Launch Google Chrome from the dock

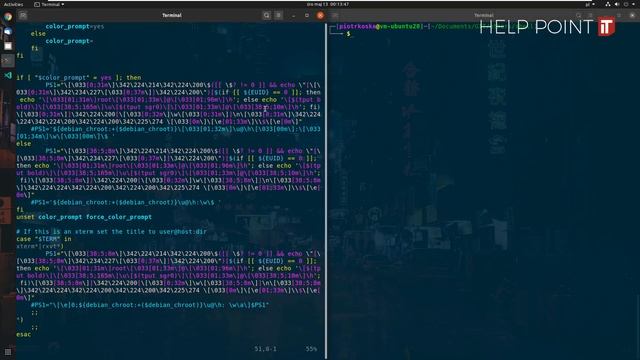8,17
